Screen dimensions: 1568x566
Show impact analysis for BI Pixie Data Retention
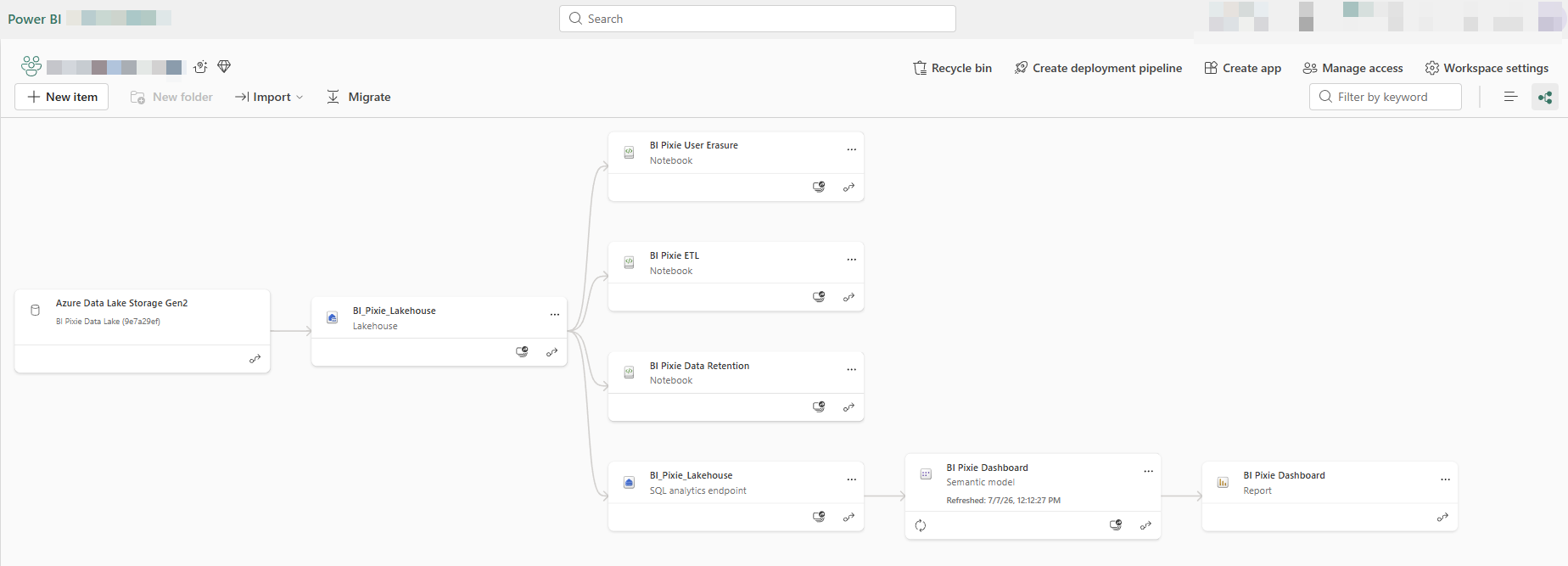819,407
